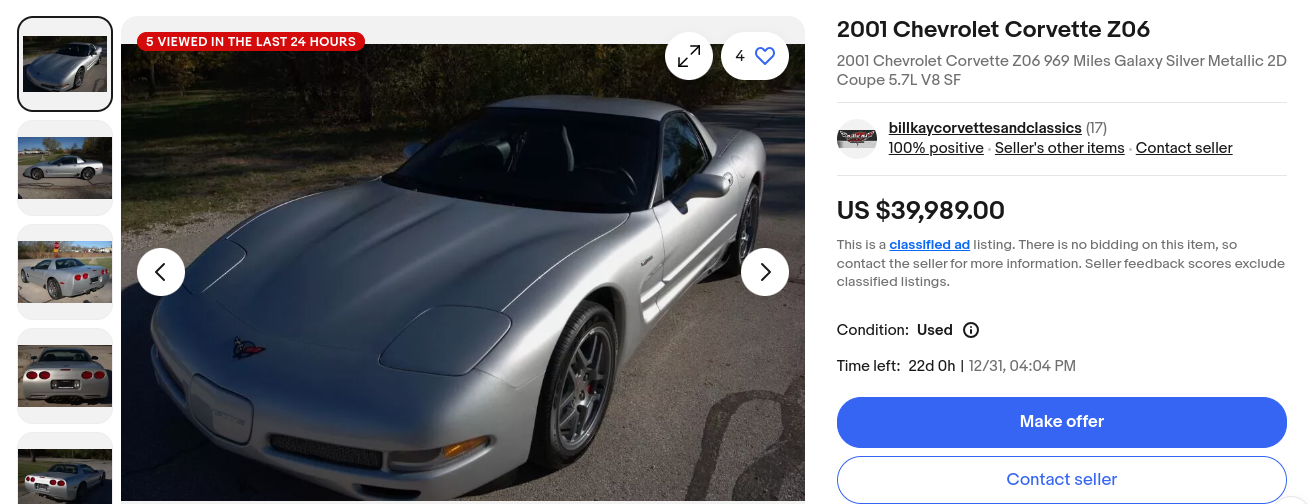Click the seller's avatar logo
Viewport: 1309px width, 504px height.
[x=857, y=139]
